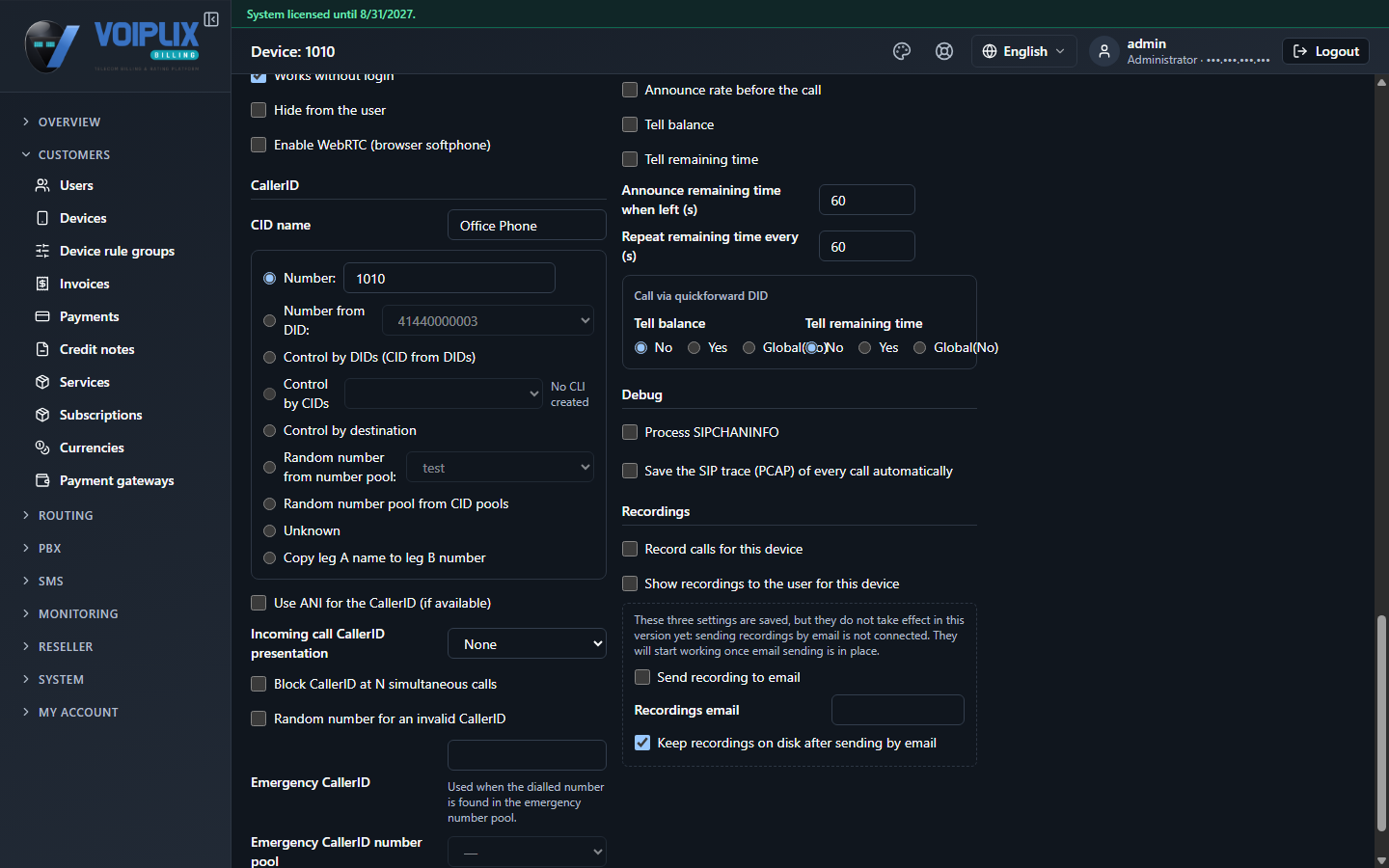Open the Payment gateways link
Viewport: 1389px width, 868px height.
117,480
